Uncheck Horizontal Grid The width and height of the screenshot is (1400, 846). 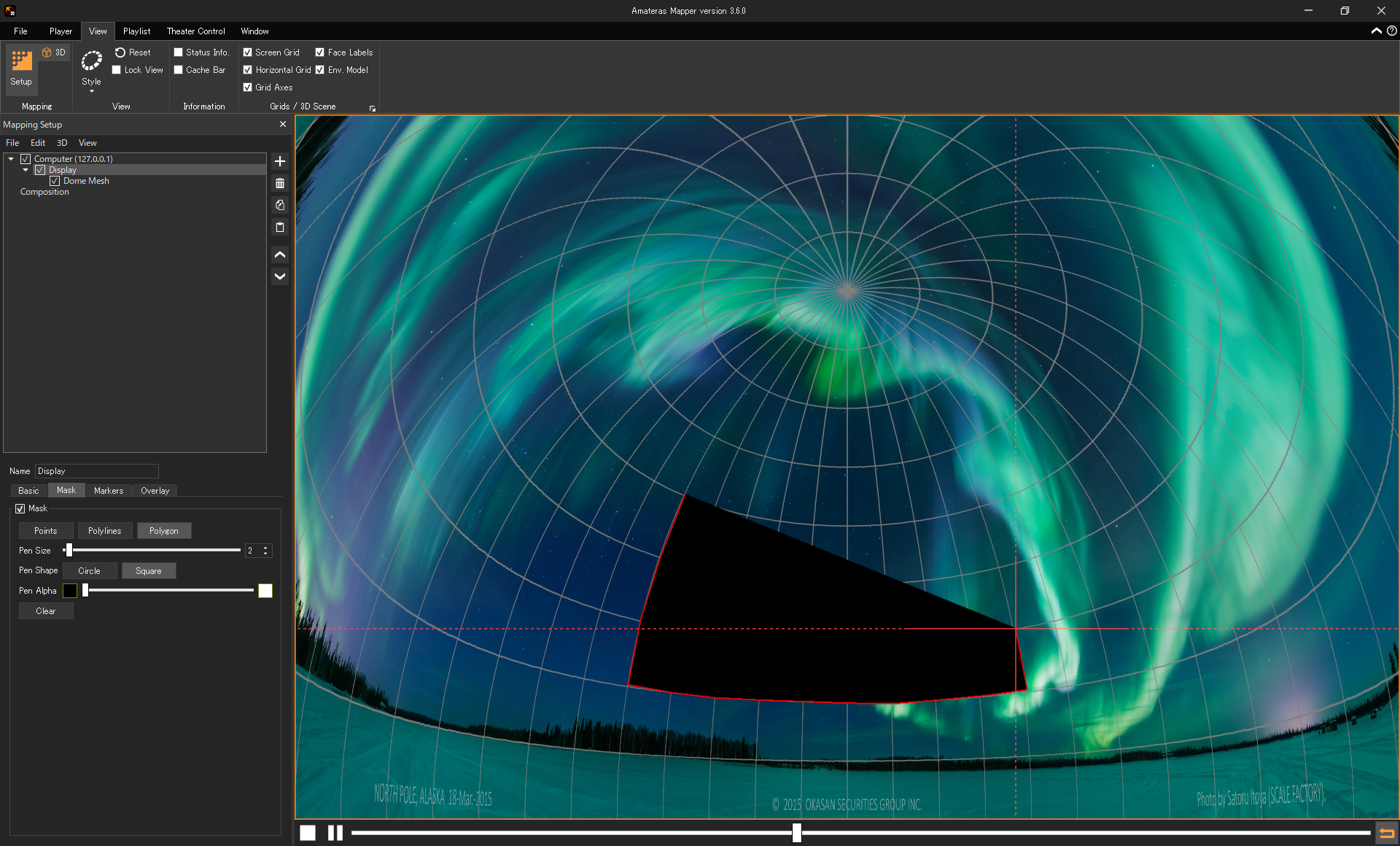247,70
